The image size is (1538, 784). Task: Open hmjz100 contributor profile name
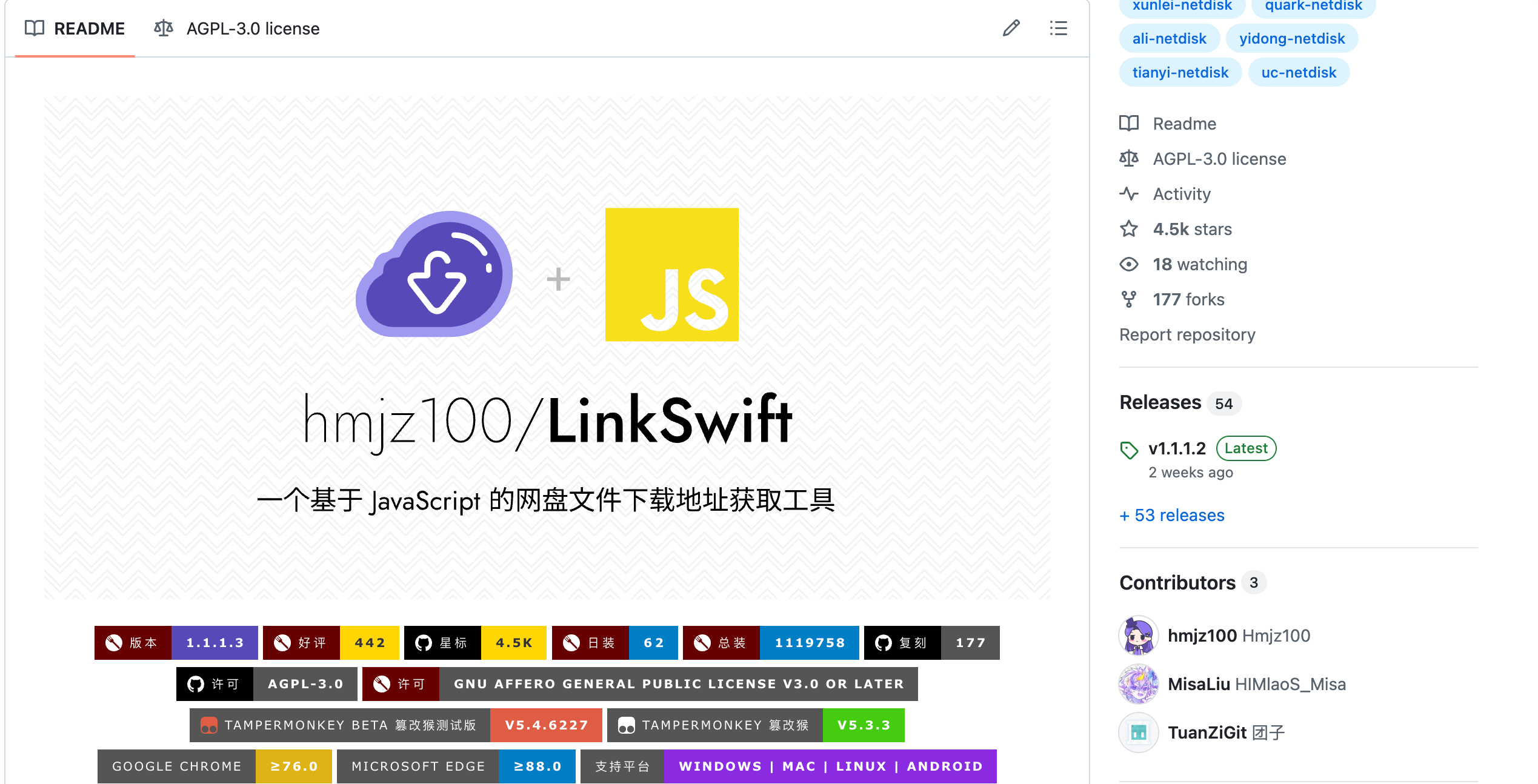[1202, 636]
